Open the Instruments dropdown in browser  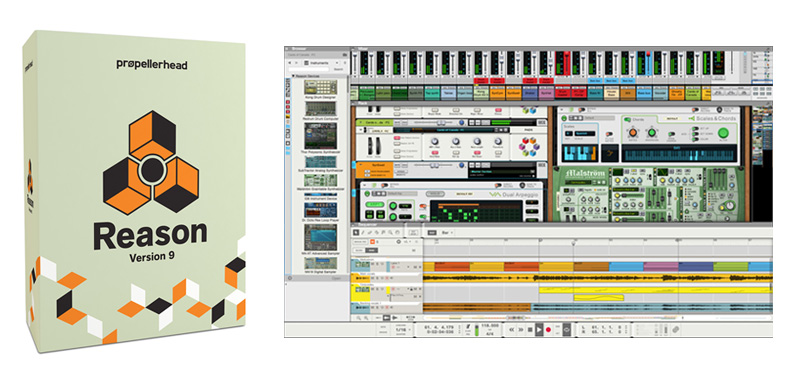coord(321,63)
